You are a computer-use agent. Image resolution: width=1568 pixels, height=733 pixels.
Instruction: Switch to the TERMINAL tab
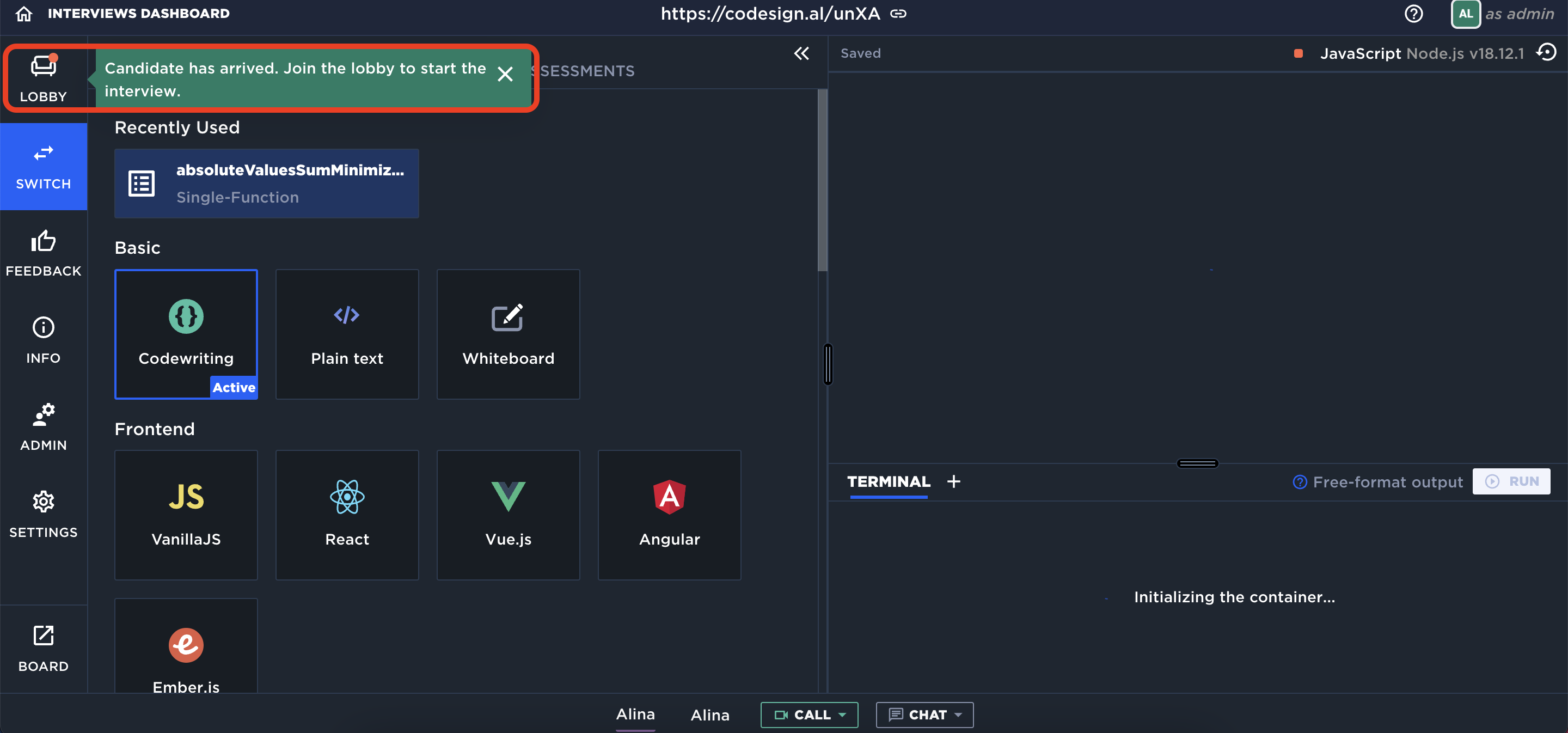(x=888, y=481)
